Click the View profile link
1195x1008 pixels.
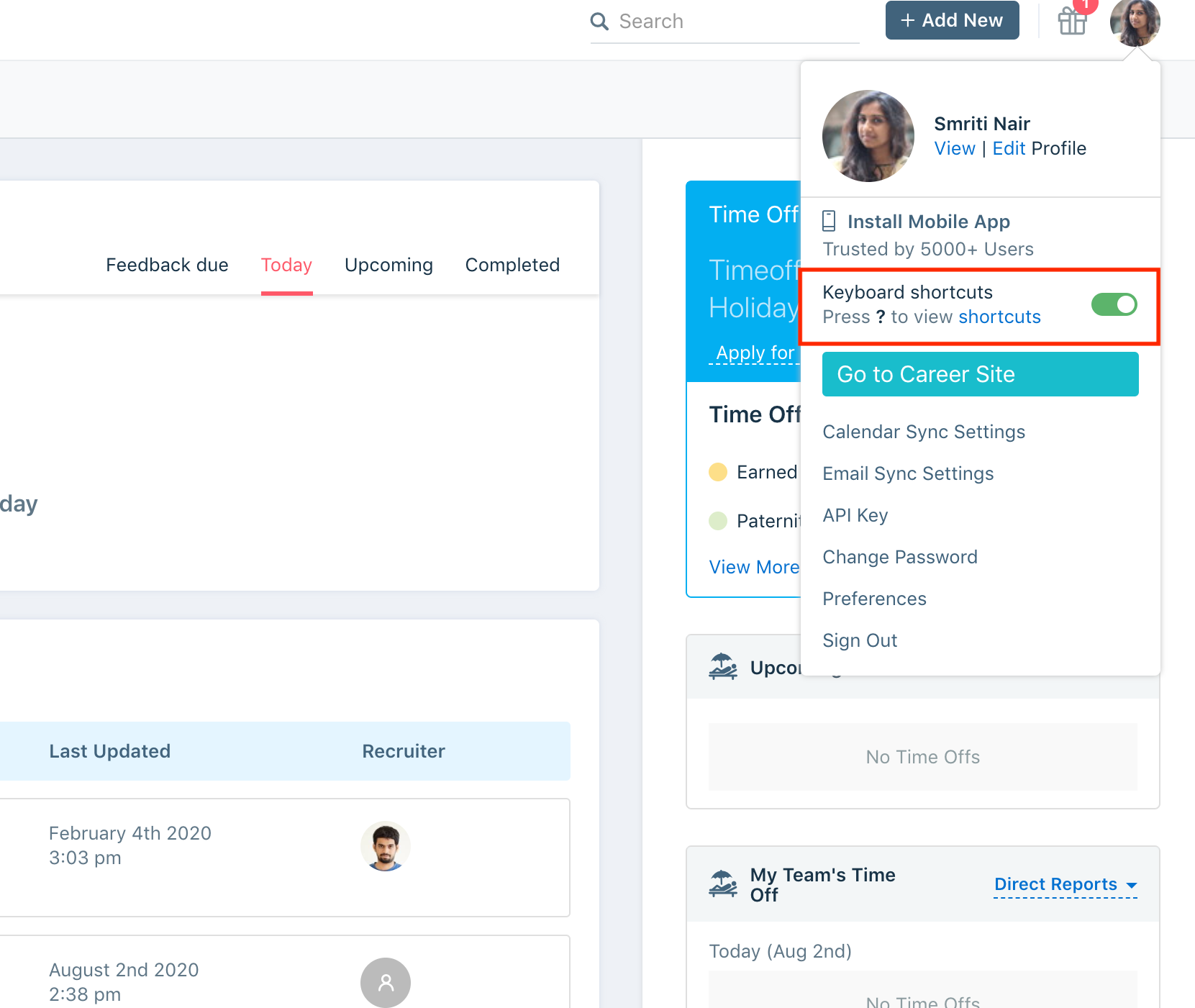(955, 148)
